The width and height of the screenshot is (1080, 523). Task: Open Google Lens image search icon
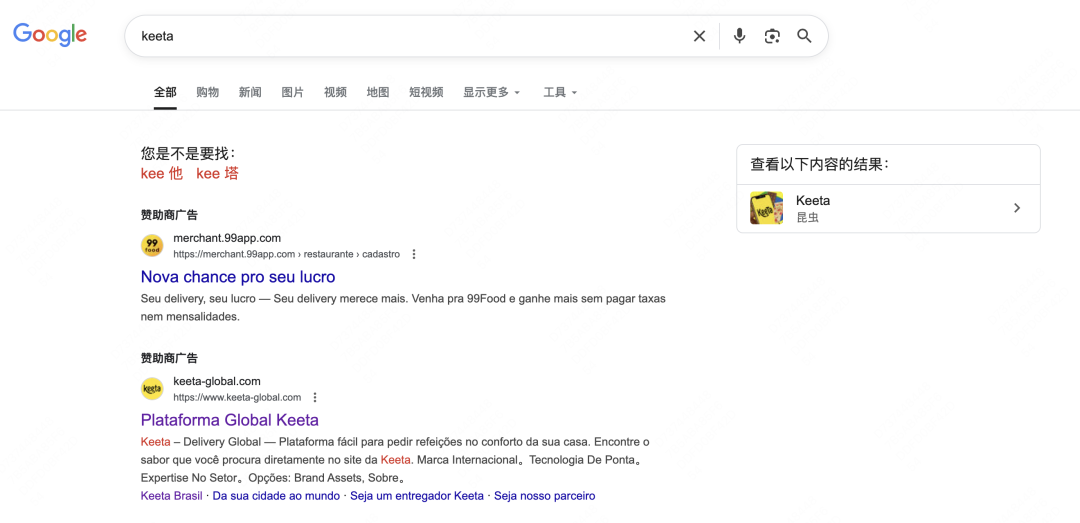click(x=772, y=36)
